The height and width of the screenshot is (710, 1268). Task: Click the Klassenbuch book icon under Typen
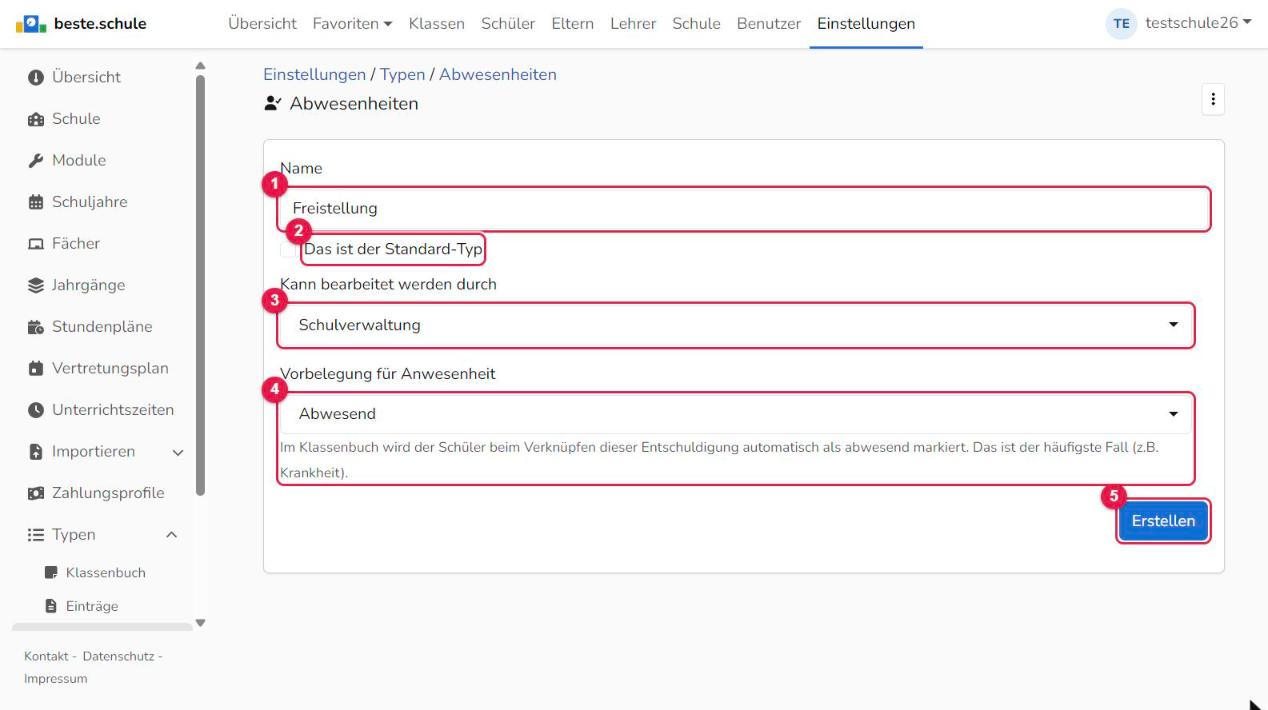[x=51, y=573]
